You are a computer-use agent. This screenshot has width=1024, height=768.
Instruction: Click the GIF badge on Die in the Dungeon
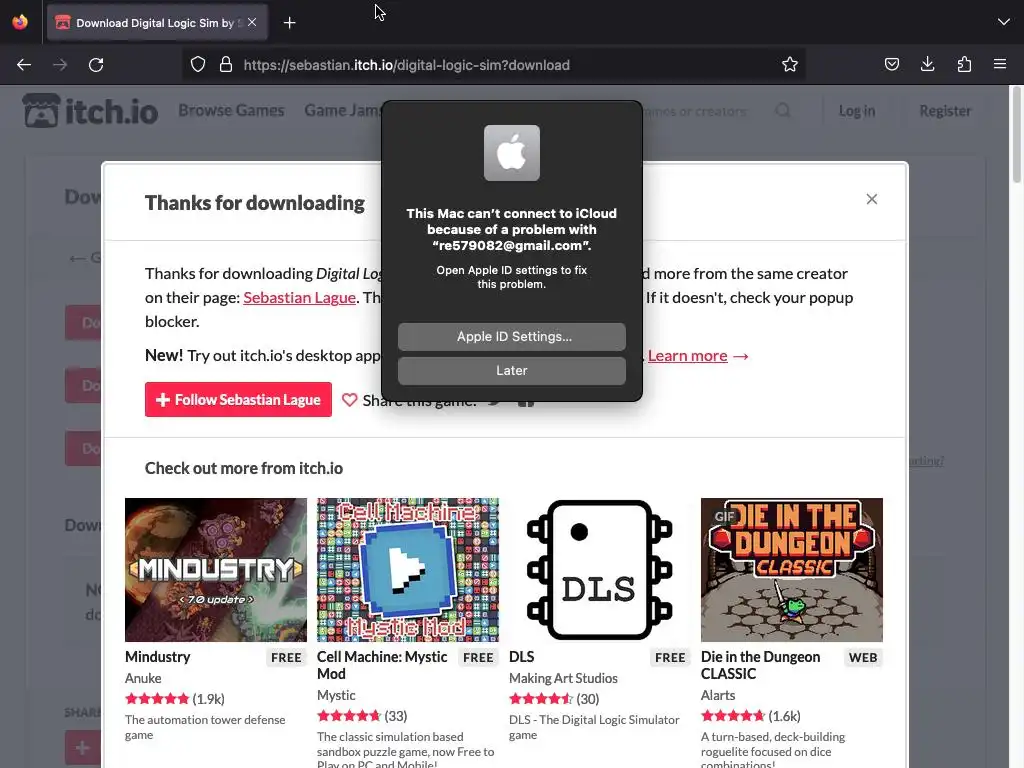tap(724, 517)
